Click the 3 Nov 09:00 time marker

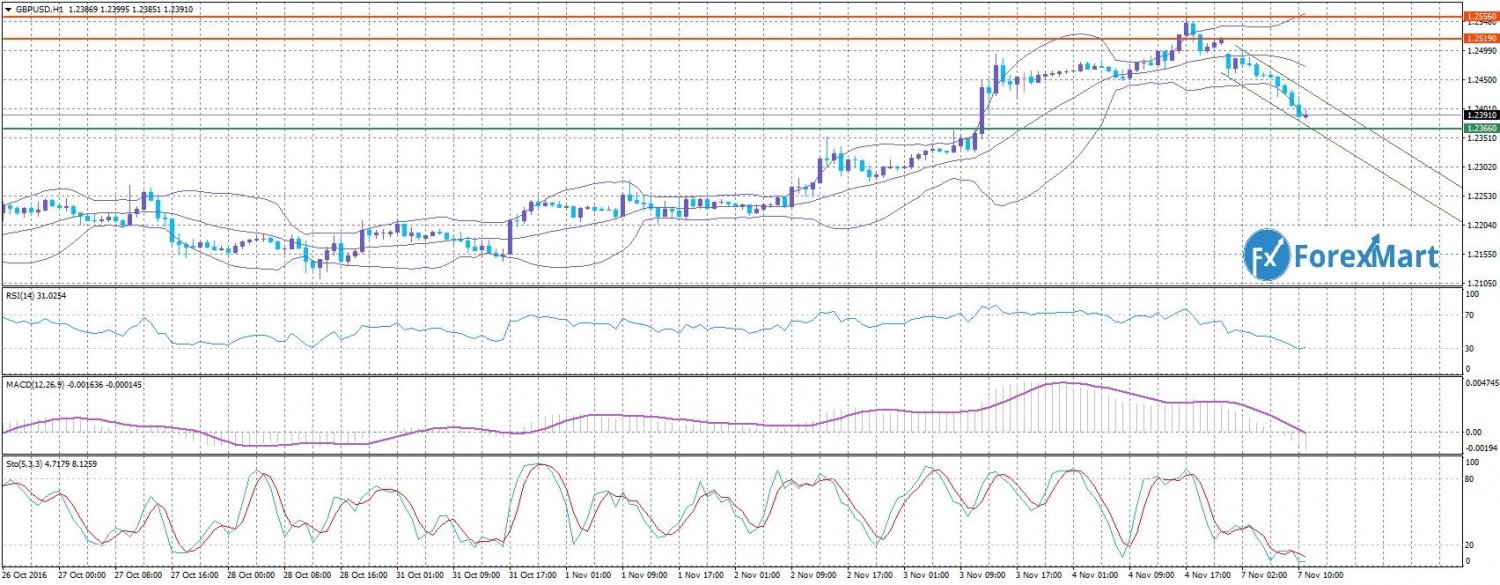coord(983,576)
